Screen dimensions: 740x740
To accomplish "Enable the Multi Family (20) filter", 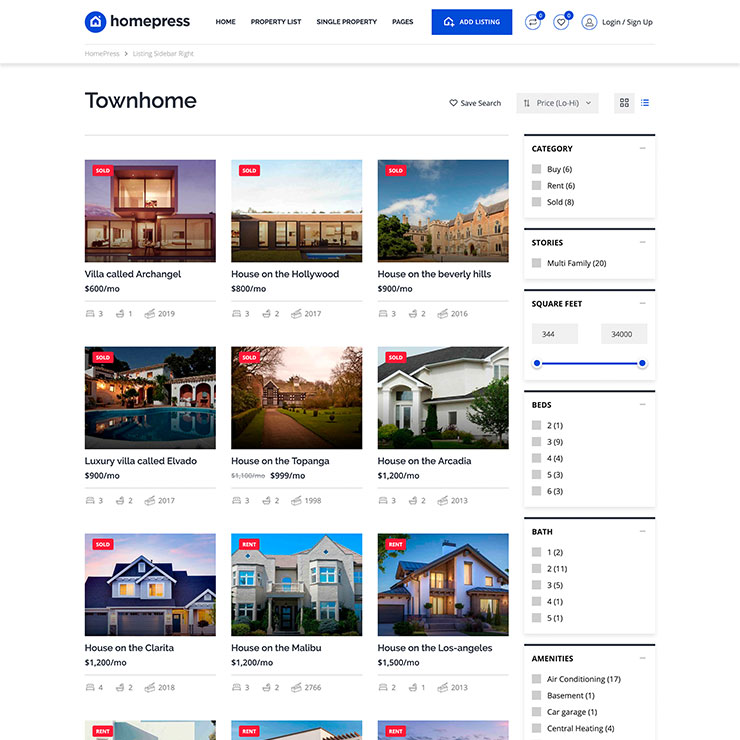I will (537, 263).
